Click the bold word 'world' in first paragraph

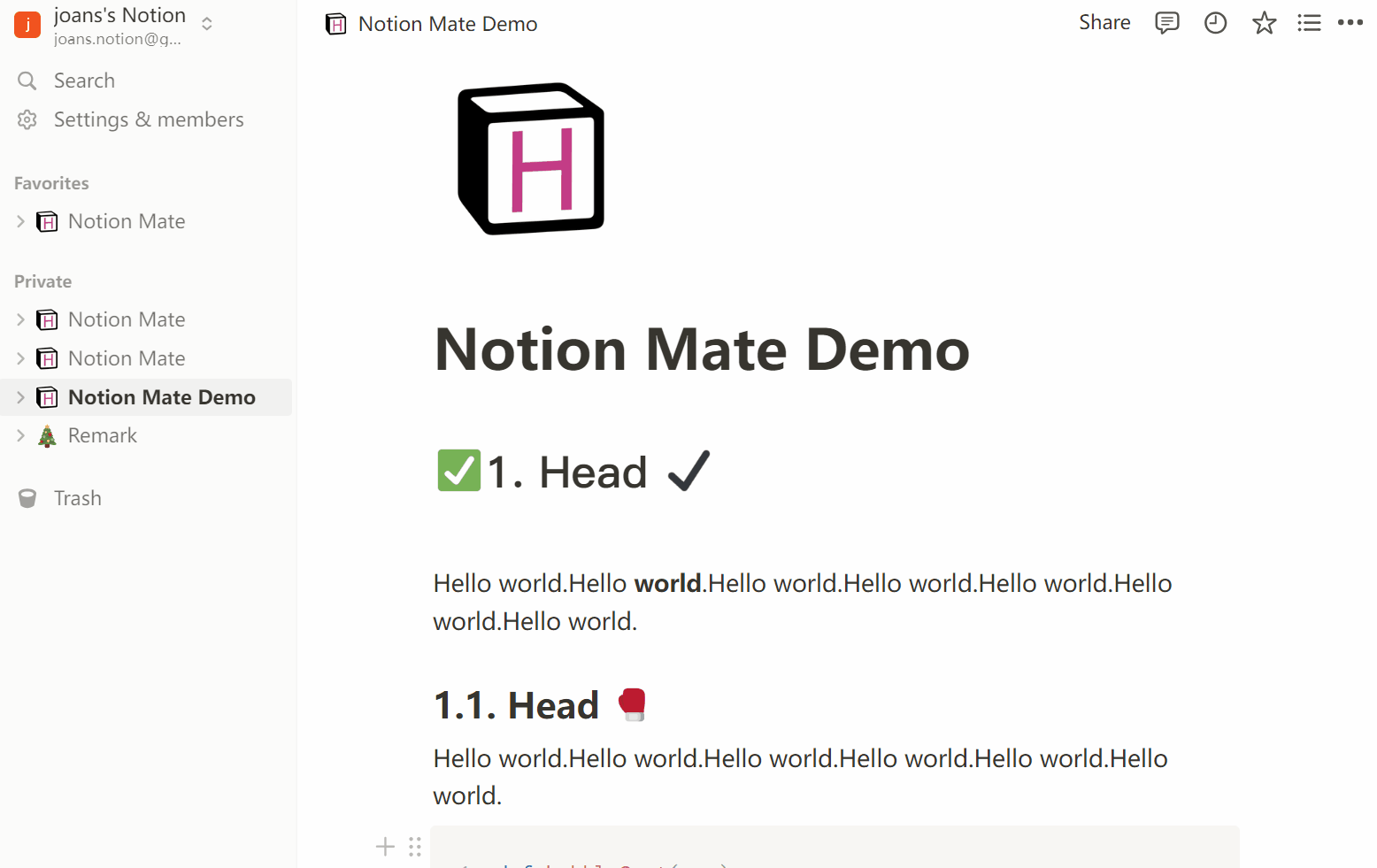click(x=668, y=583)
